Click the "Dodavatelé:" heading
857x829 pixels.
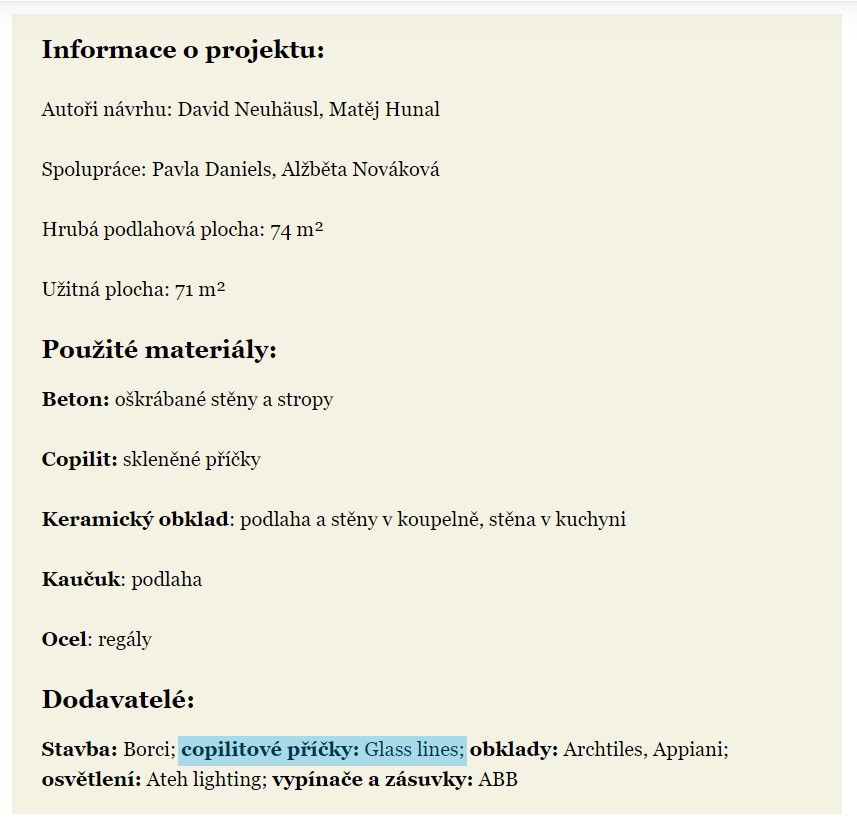pos(118,700)
